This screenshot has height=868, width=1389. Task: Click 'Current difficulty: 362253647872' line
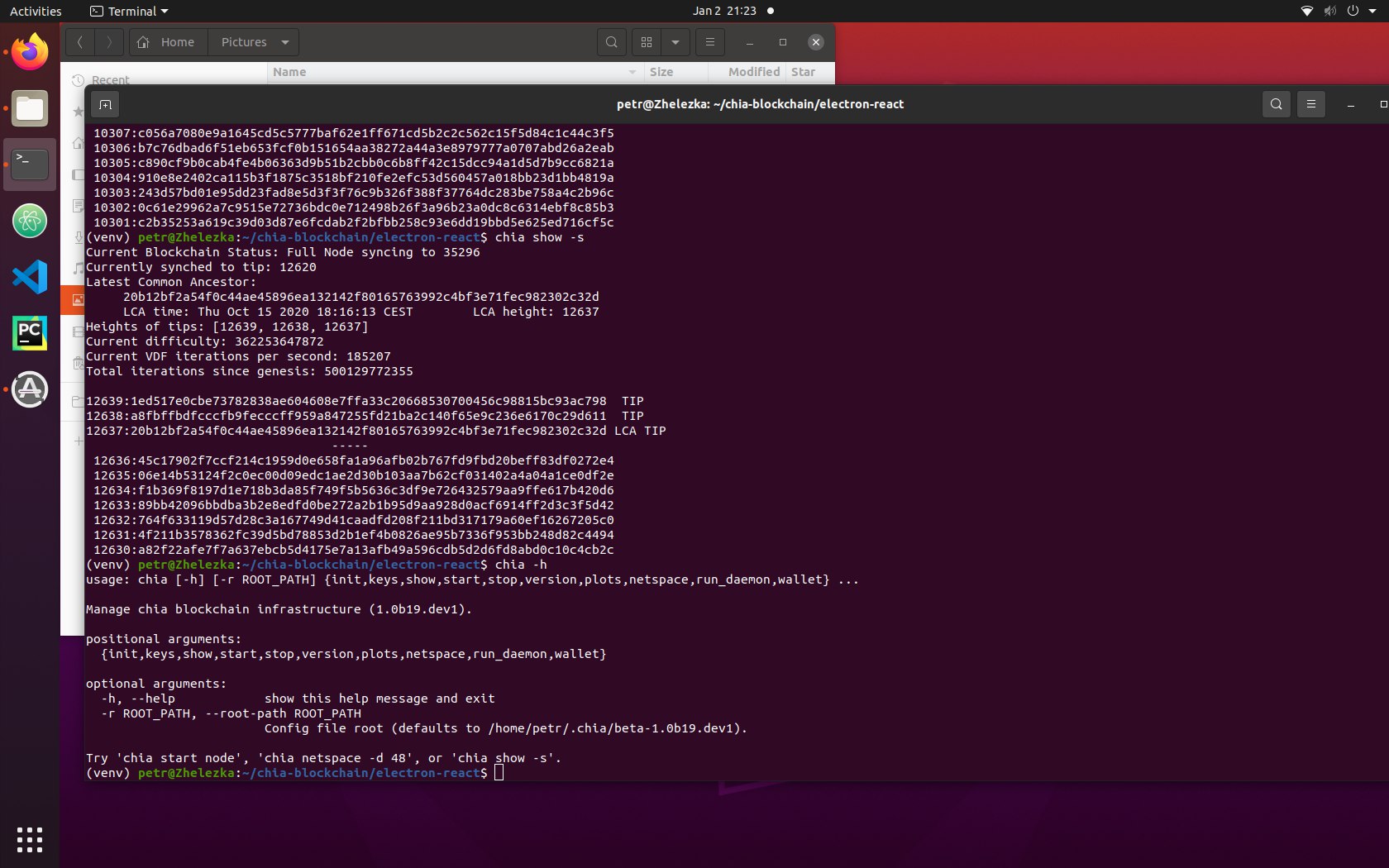(205, 341)
